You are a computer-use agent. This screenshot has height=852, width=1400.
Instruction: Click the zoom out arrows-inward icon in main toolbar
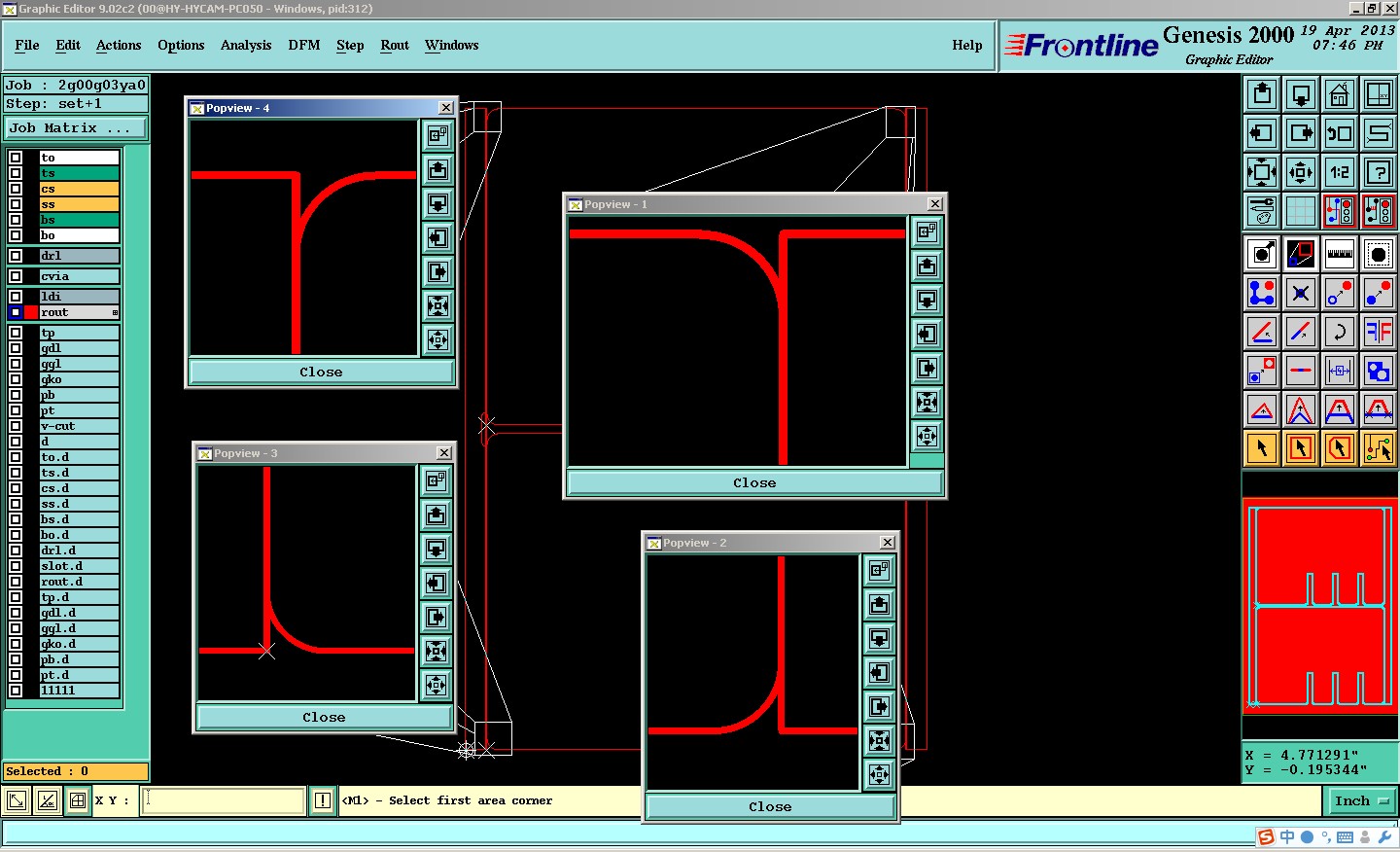click(1301, 172)
